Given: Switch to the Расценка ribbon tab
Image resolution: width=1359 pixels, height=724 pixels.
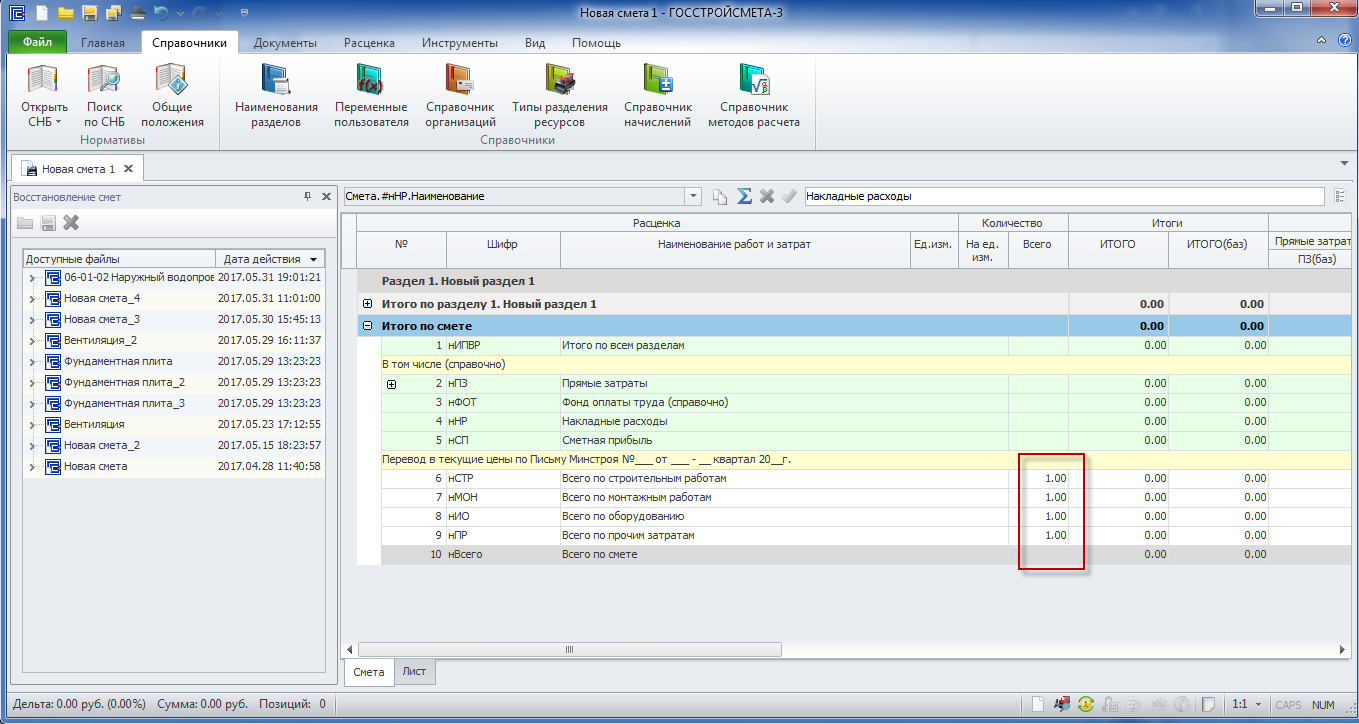Looking at the screenshot, I should [x=369, y=43].
